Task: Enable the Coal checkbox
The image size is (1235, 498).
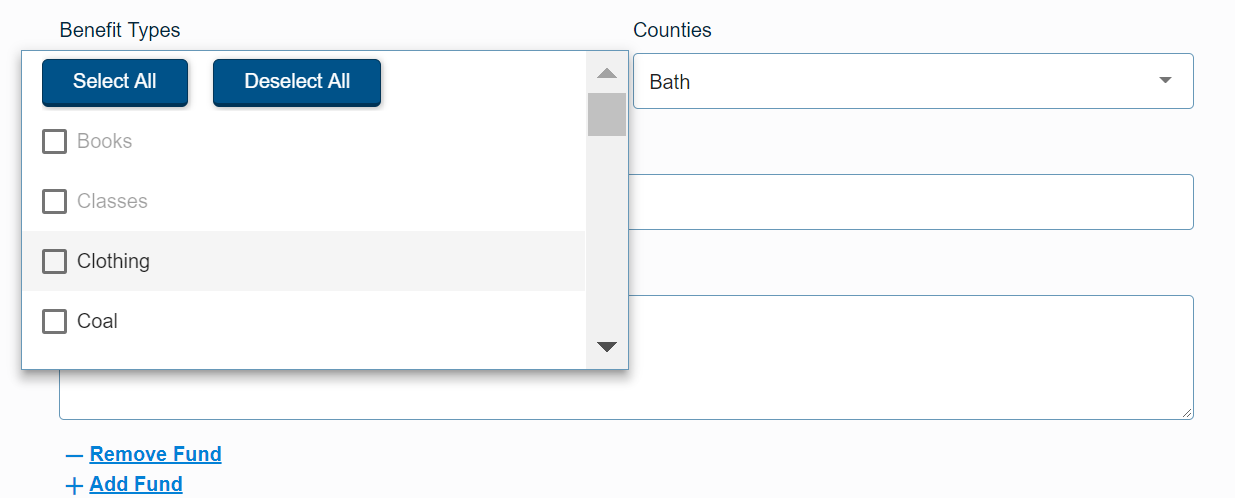Action: (x=54, y=322)
